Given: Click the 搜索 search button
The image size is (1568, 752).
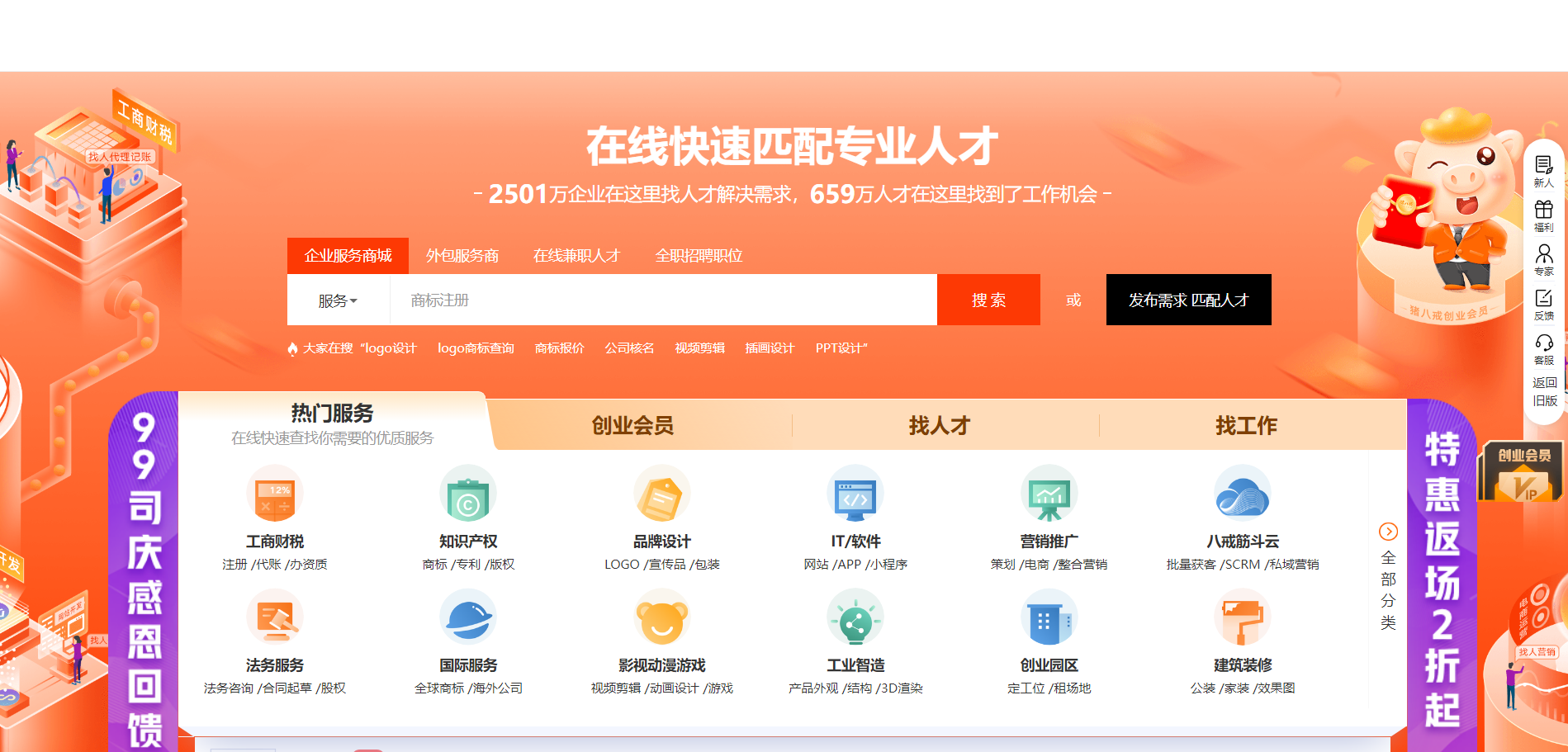Looking at the screenshot, I should [988, 300].
